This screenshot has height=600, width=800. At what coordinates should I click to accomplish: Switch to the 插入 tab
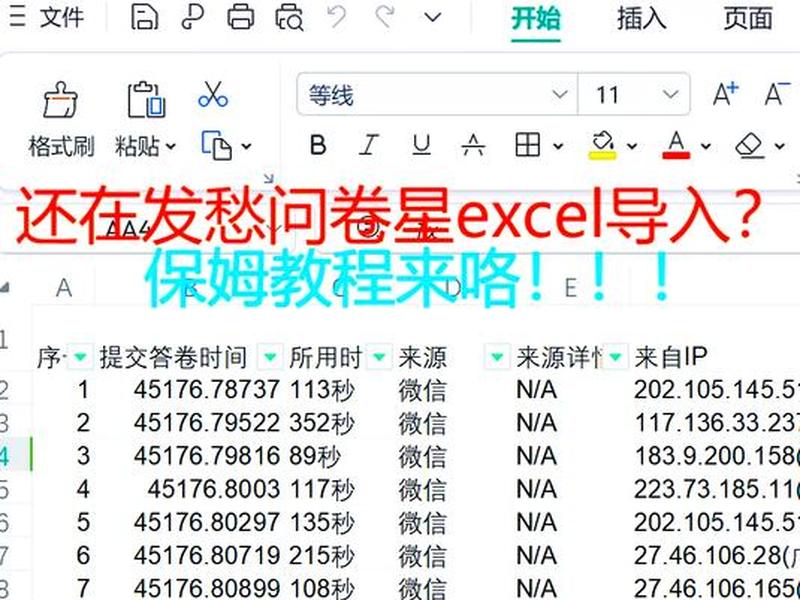[641, 19]
